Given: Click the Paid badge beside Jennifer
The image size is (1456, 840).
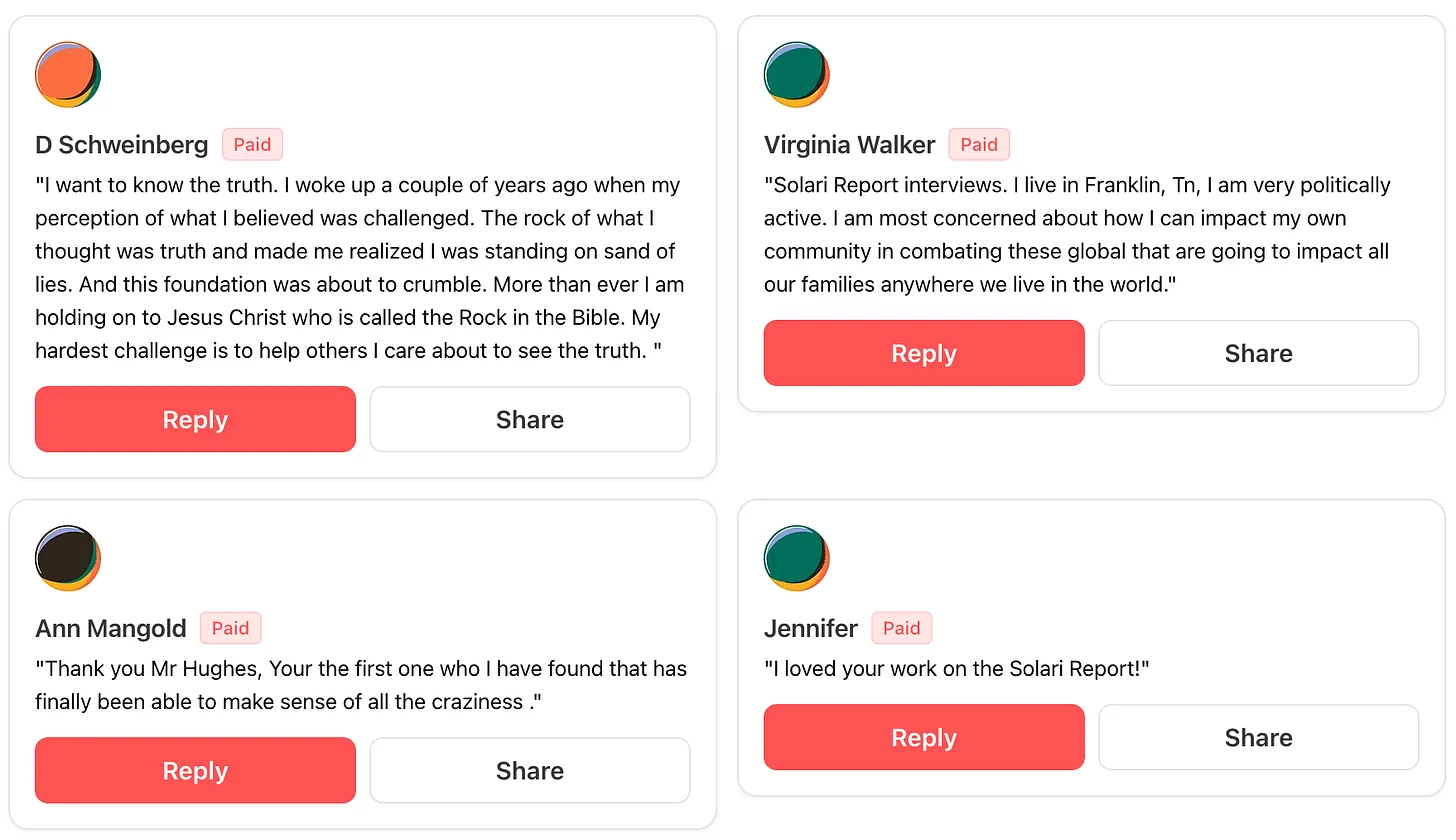Looking at the screenshot, I should point(901,628).
